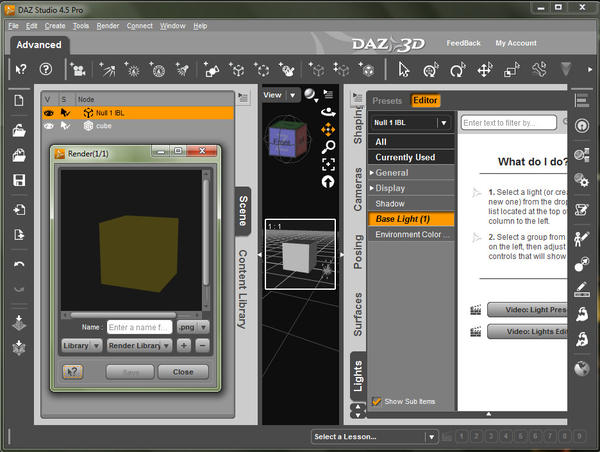
Task: Click the Open file folder icon
Action: [x=19, y=131]
